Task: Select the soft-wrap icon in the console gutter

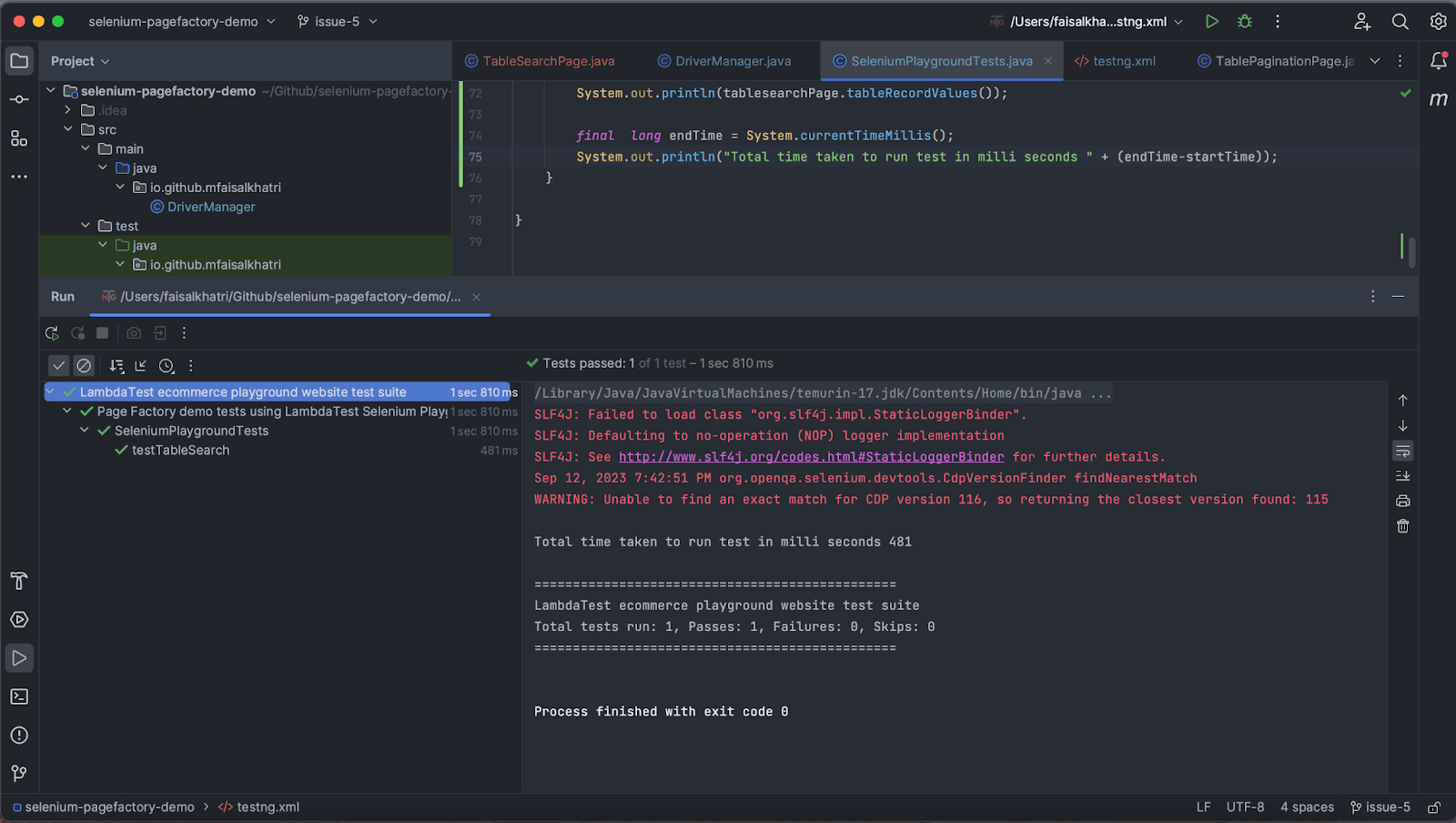Action: [x=1402, y=450]
